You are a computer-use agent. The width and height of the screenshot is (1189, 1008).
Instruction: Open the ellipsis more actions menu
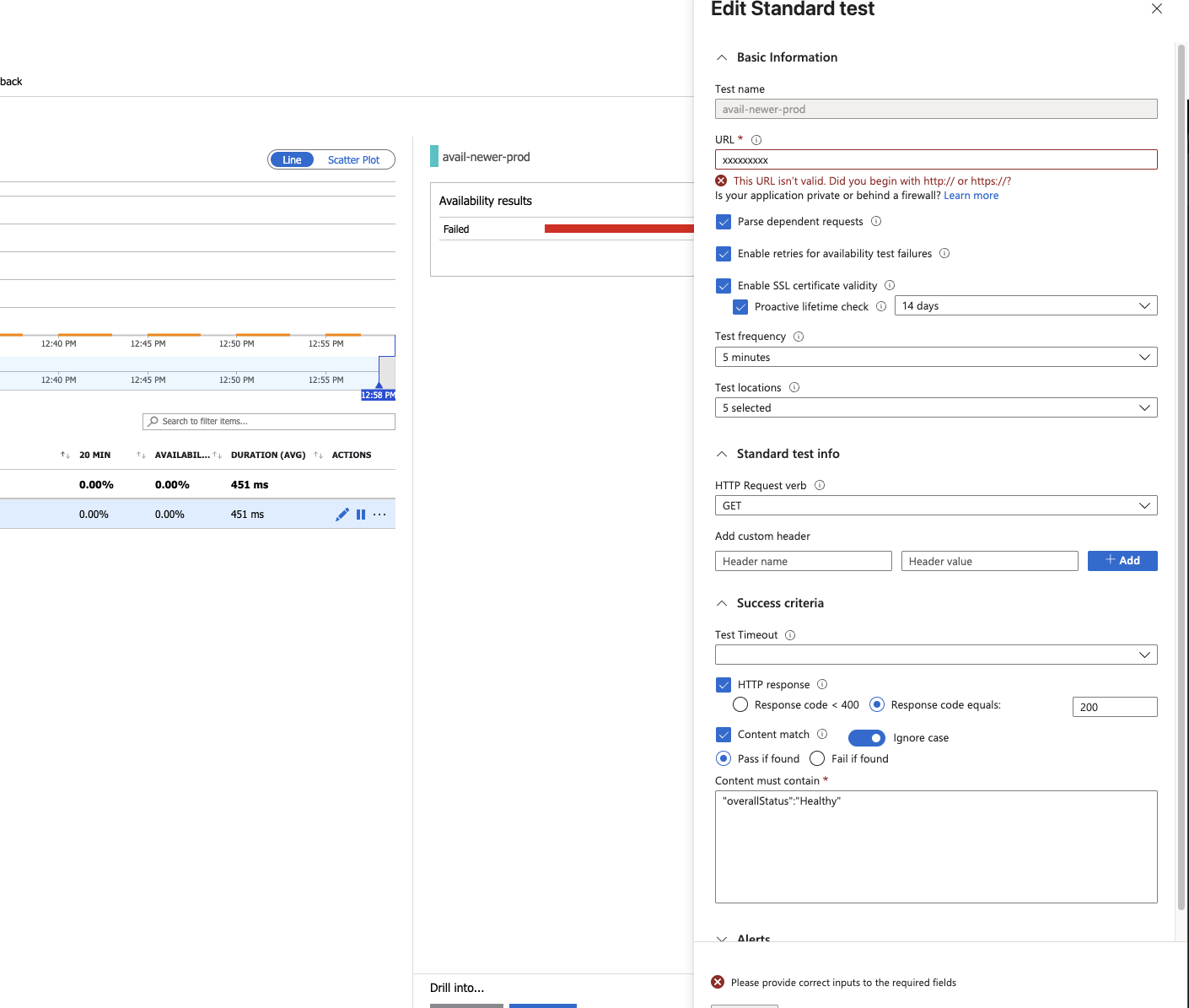[x=379, y=515]
